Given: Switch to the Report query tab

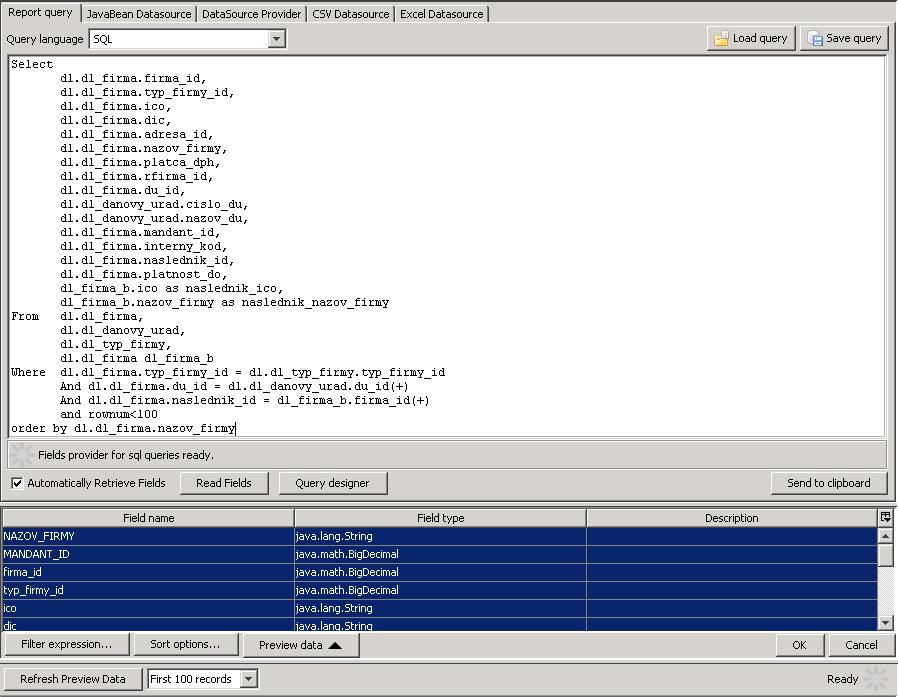Looking at the screenshot, I should click(x=40, y=13).
